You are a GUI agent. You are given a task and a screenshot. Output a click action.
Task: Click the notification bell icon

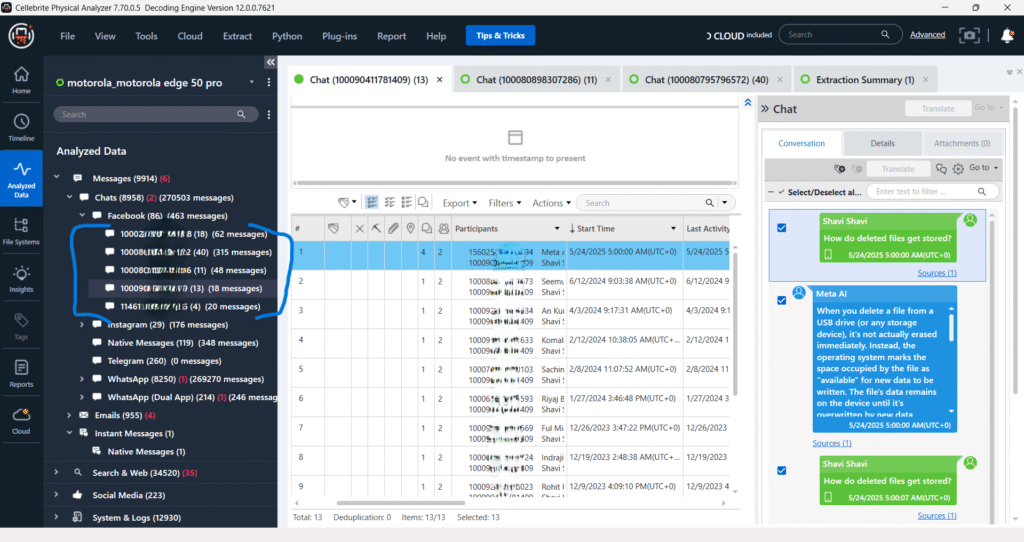[x=1007, y=35]
